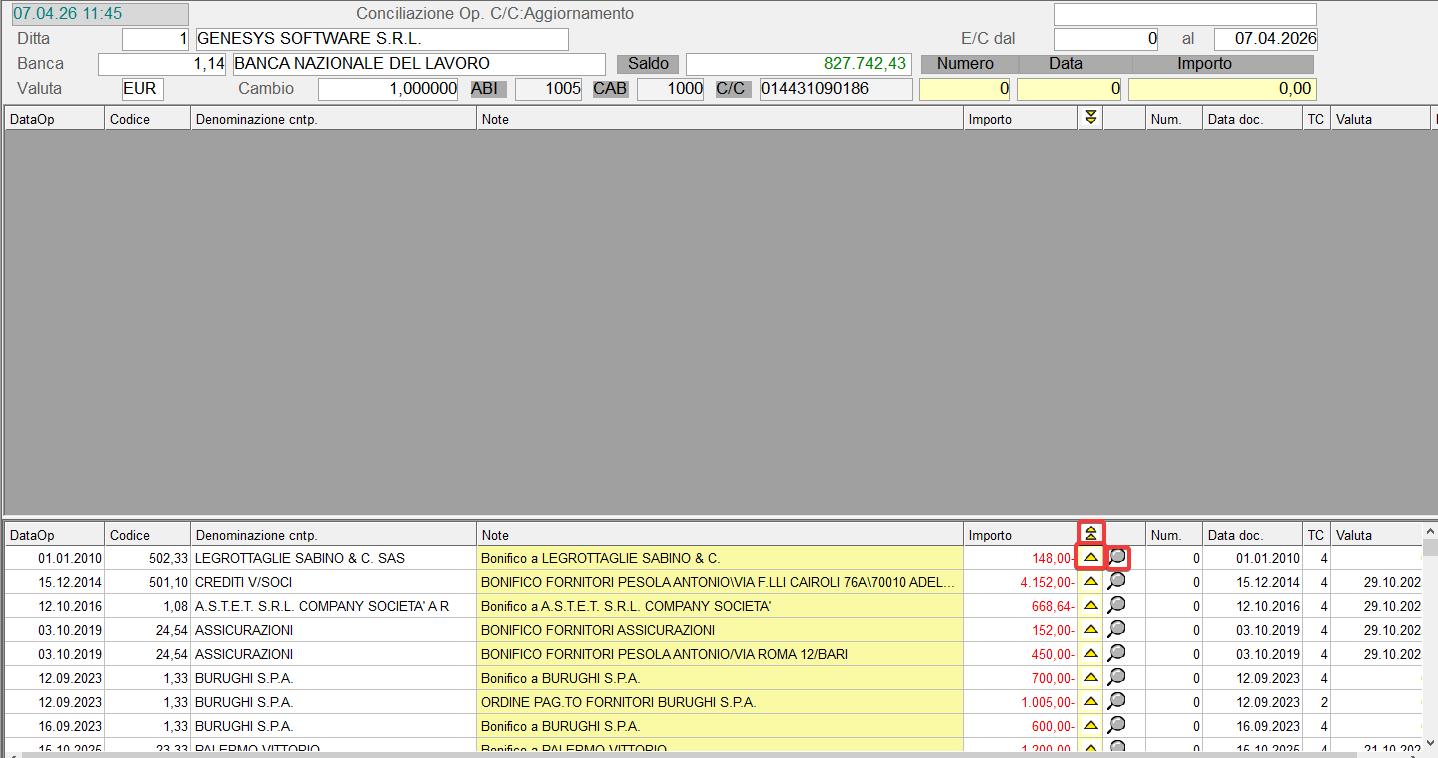
Task: Open magnifier on the 600,00 BURUGHI row
Action: tap(1117, 725)
